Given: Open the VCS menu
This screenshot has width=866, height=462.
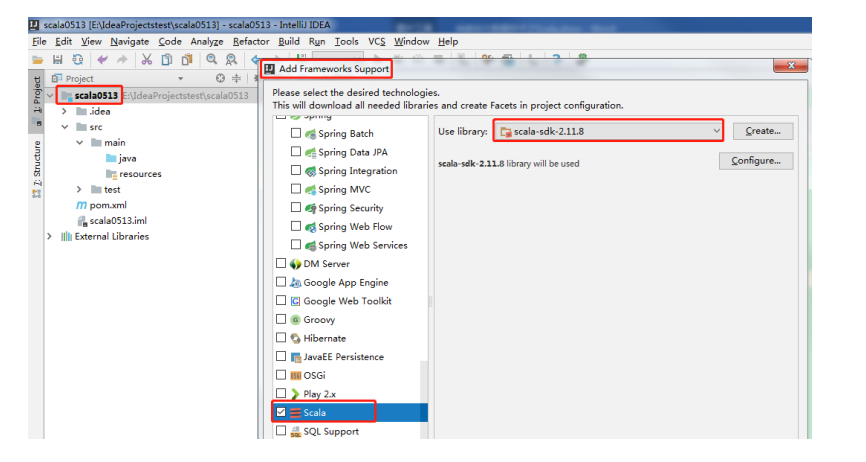Looking at the screenshot, I should (x=377, y=41).
